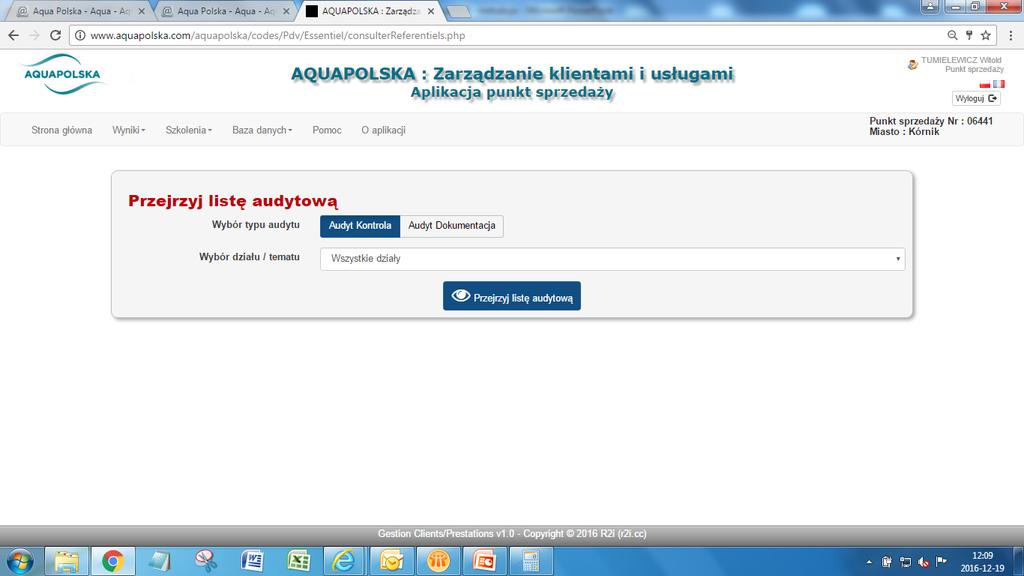Expand the Baza danych menu
Image resolution: width=1024 pixels, height=576 pixels.
coord(262,130)
